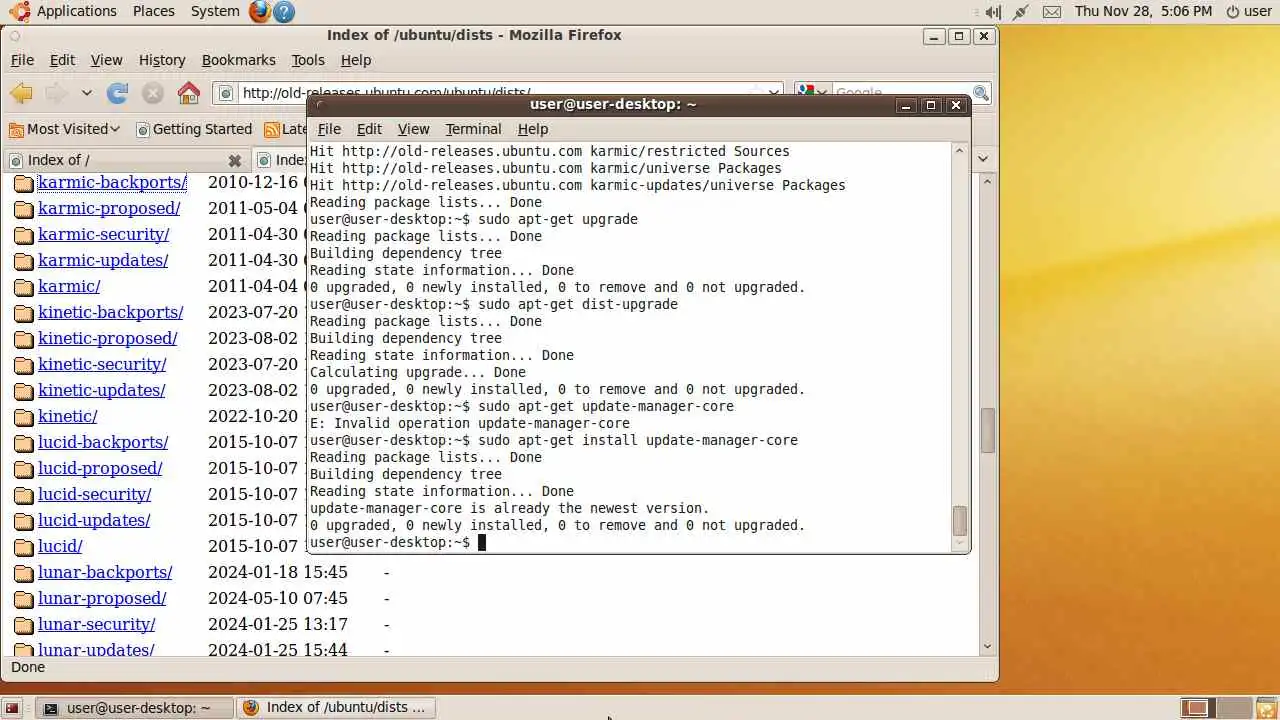Open tab list dropdown arrow
Image resolution: width=1280 pixels, height=720 pixels.
click(983, 159)
